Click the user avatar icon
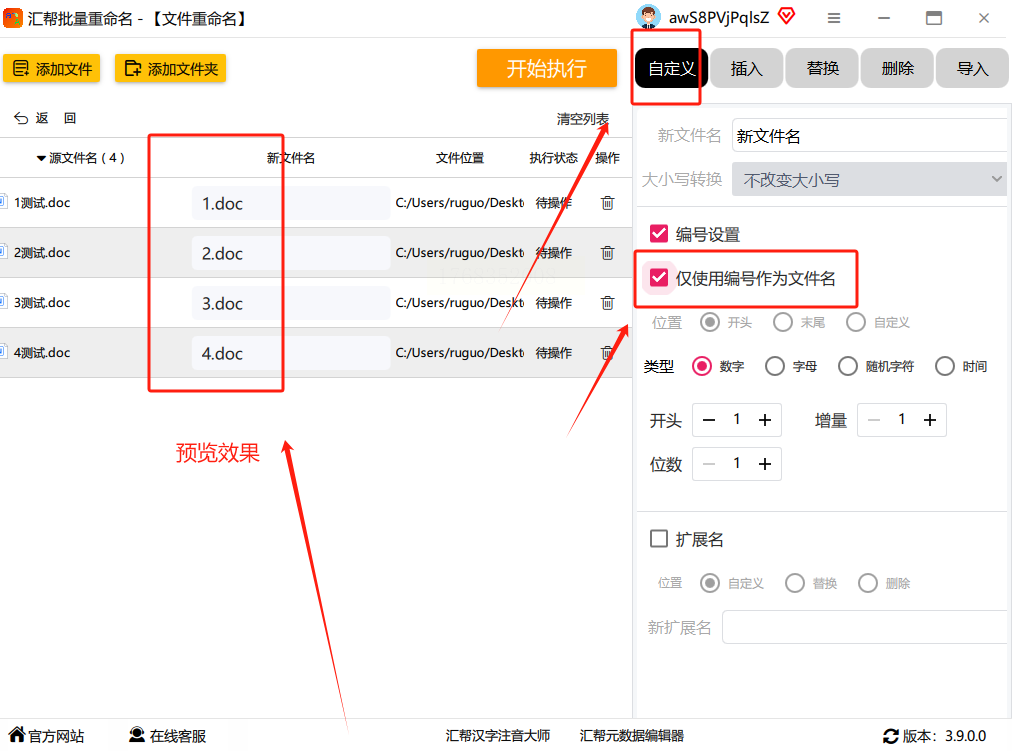This screenshot has width=1012, height=751. coord(648,17)
